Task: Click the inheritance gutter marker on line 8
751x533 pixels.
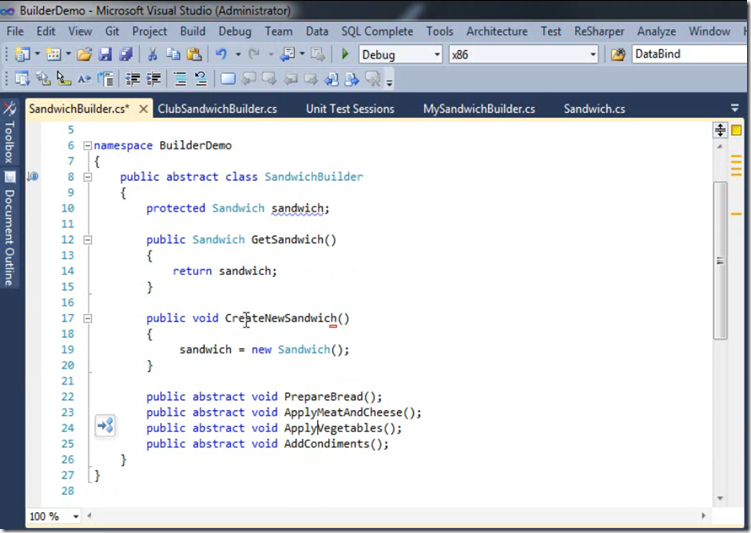Action: pyautogui.click(x=33, y=177)
